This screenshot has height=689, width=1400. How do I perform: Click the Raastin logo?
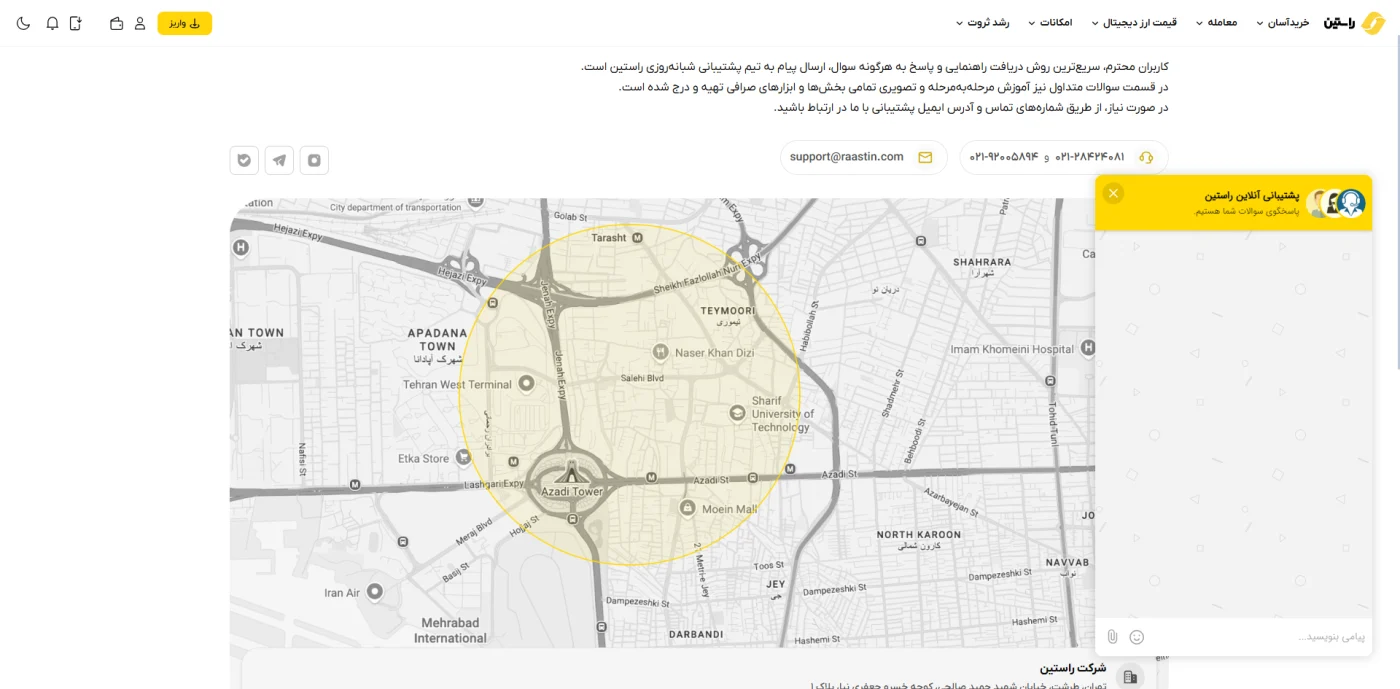click(1355, 23)
